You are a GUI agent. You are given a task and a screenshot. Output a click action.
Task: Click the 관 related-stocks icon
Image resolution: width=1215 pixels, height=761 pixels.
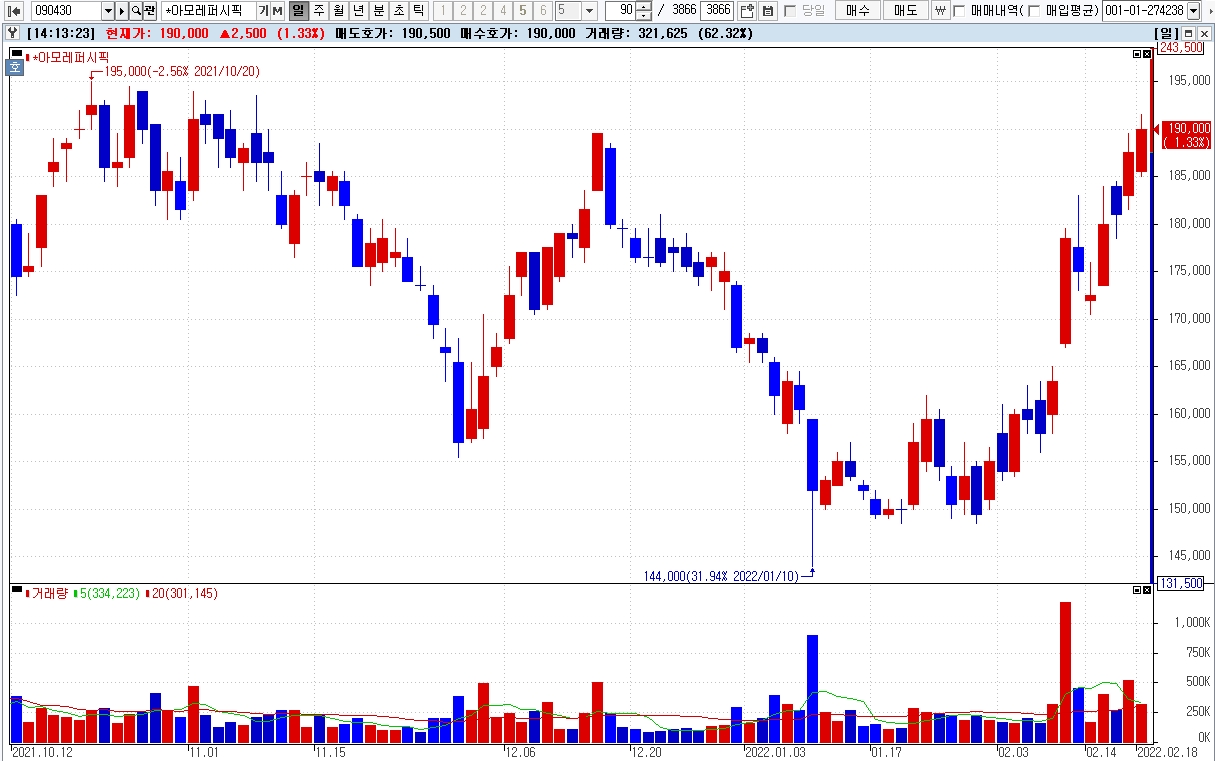point(150,11)
